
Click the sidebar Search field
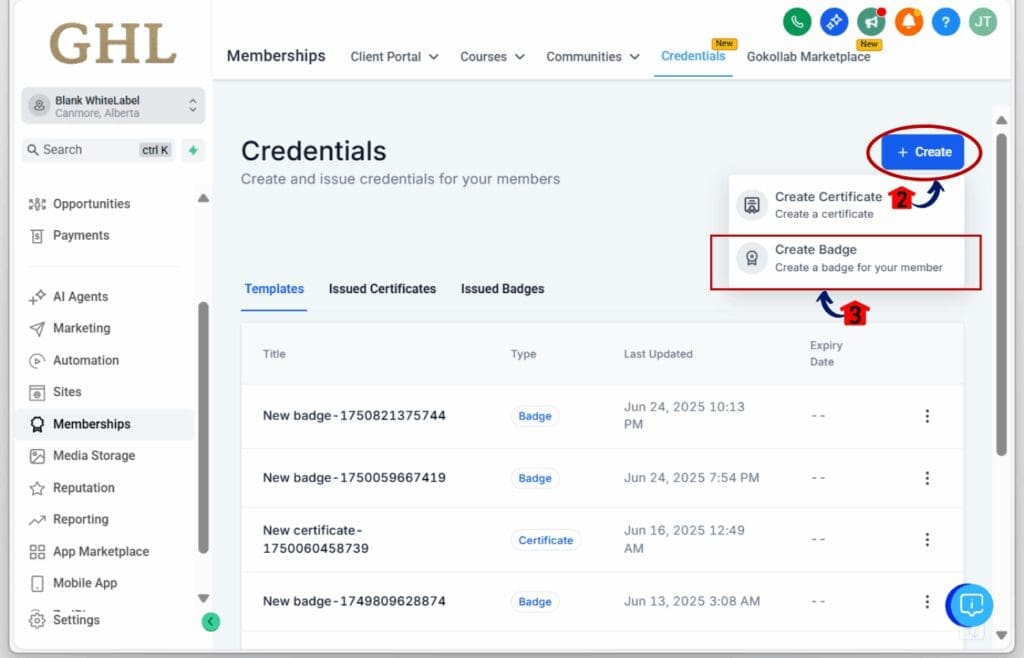[98, 150]
